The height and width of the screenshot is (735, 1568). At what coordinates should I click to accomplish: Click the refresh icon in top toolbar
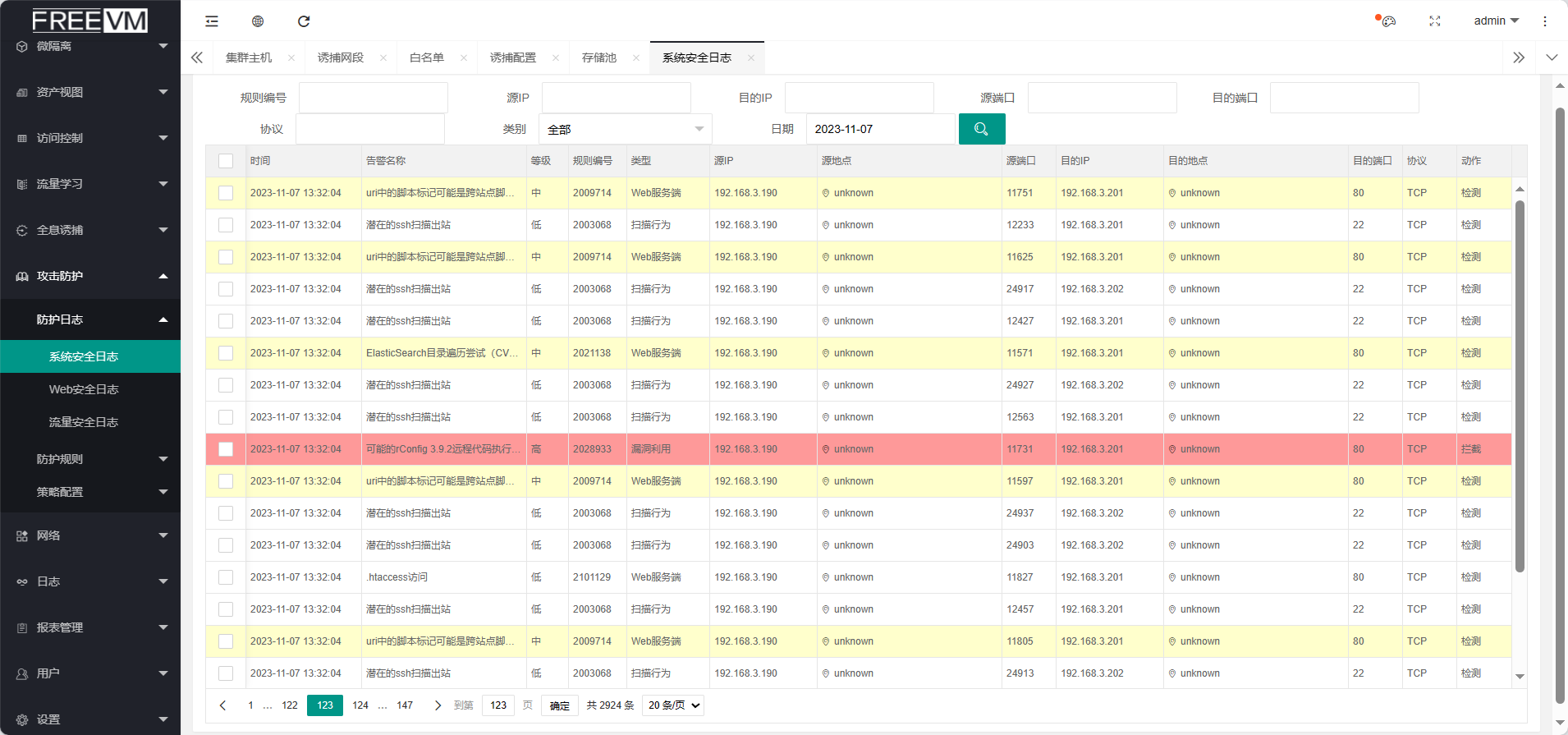(304, 21)
